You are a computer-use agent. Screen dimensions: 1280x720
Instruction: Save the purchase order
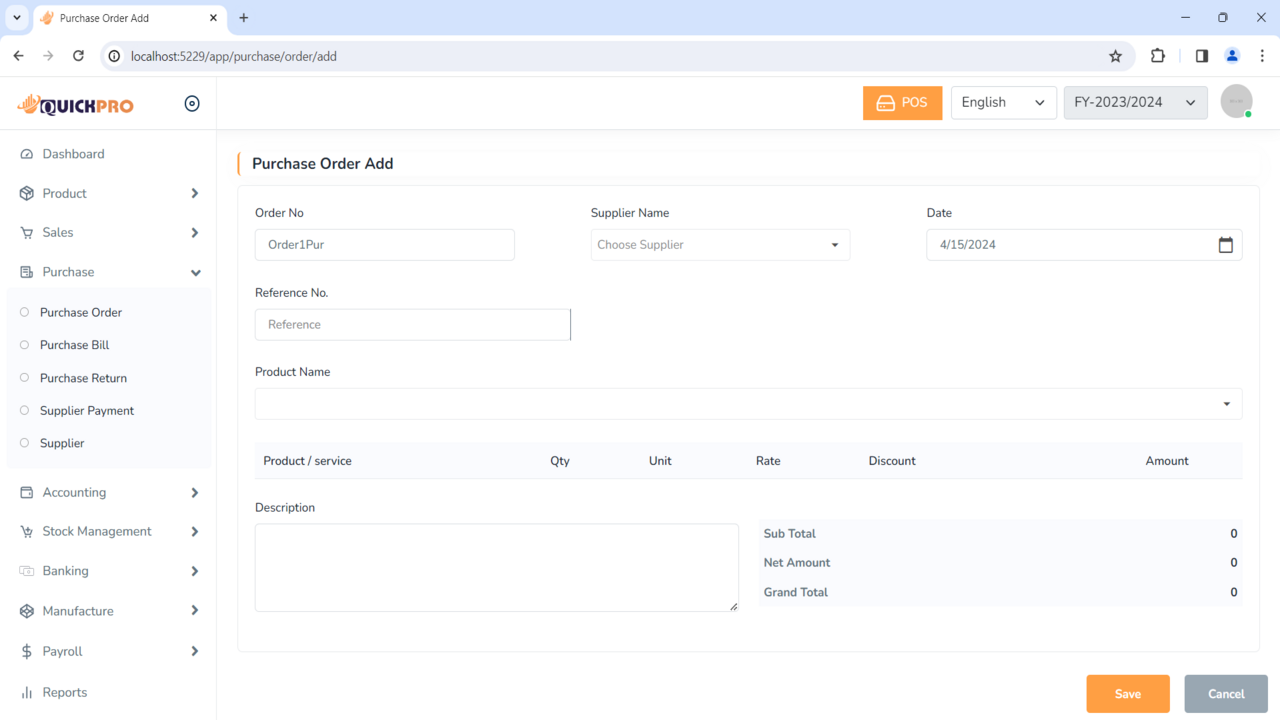point(1127,693)
